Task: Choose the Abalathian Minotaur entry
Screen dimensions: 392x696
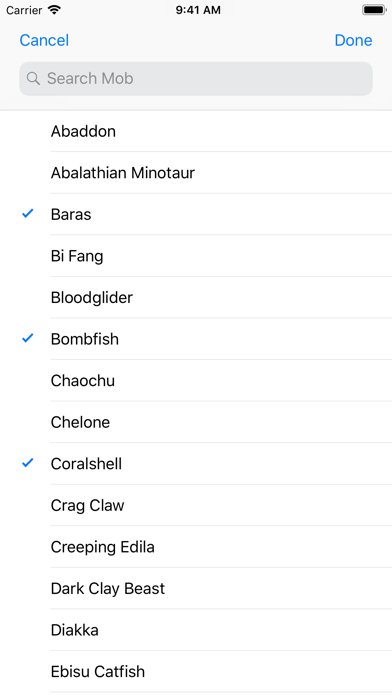Action: (x=196, y=173)
